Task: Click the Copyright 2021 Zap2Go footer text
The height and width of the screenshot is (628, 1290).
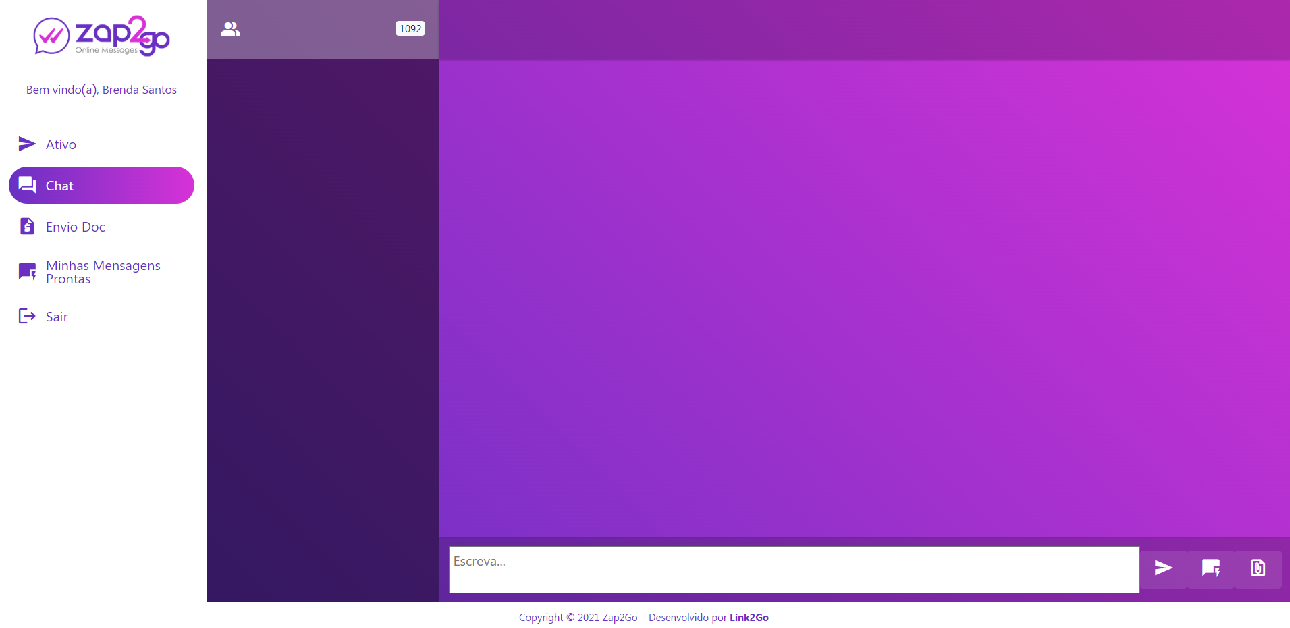Action: tap(578, 617)
